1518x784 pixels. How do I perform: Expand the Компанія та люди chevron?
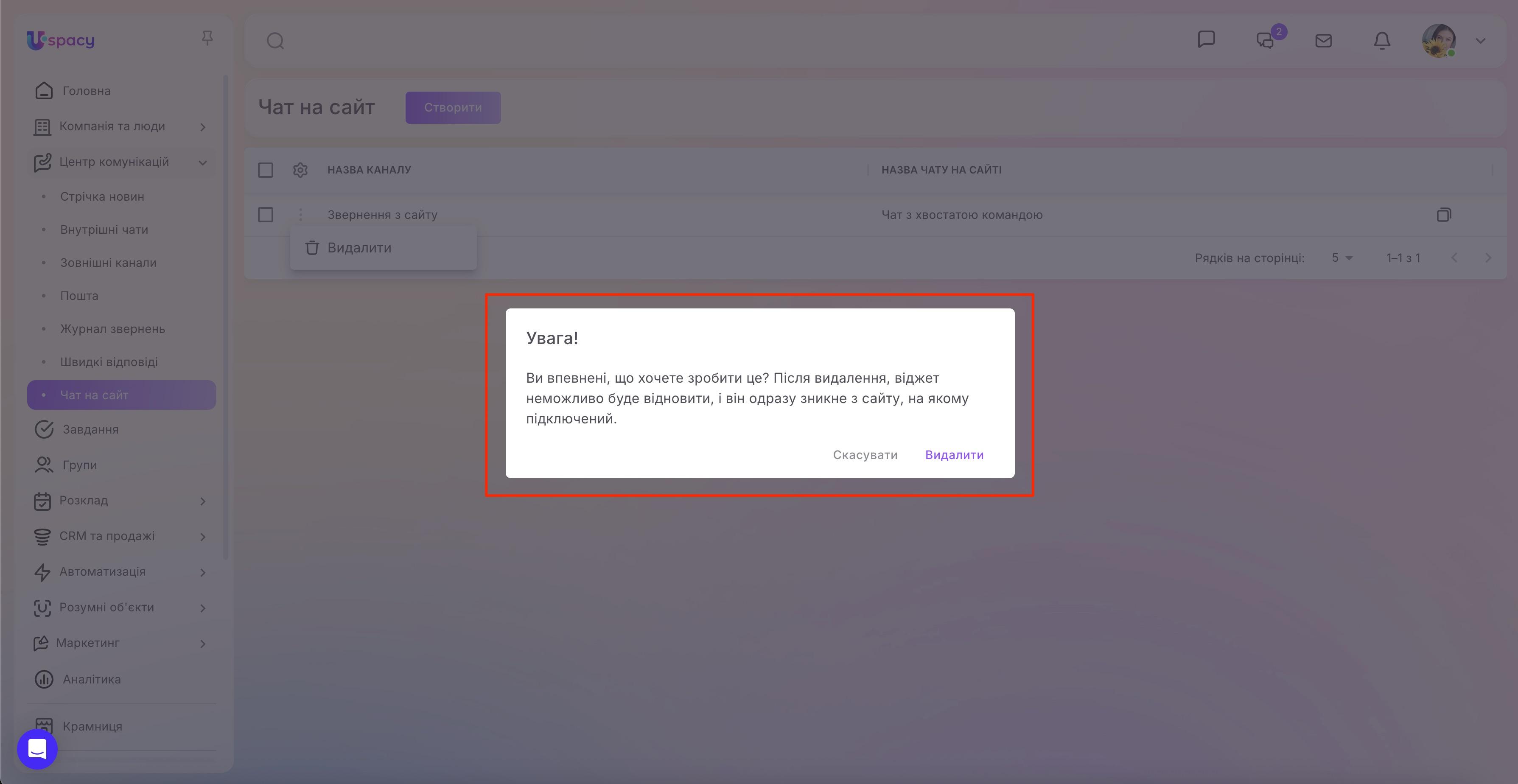tap(203, 127)
